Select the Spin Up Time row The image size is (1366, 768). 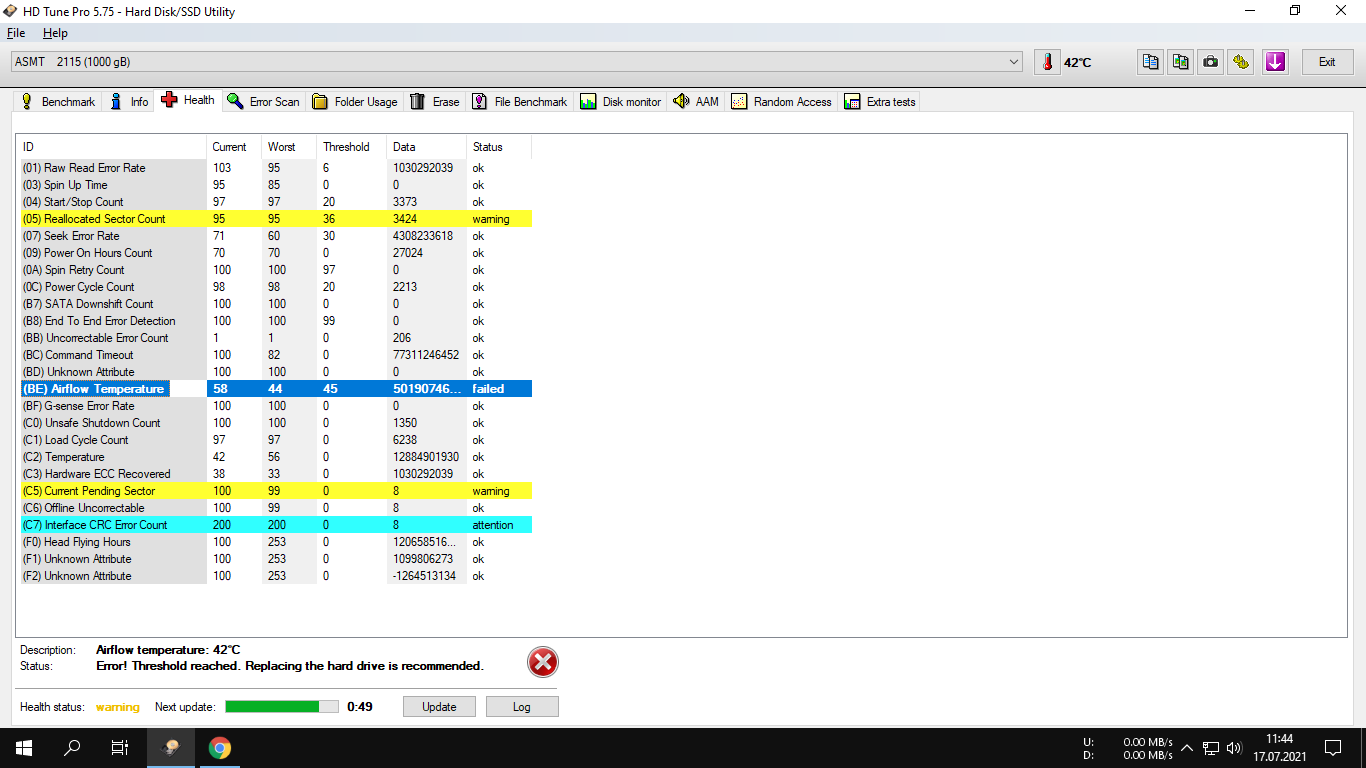pos(276,185)
